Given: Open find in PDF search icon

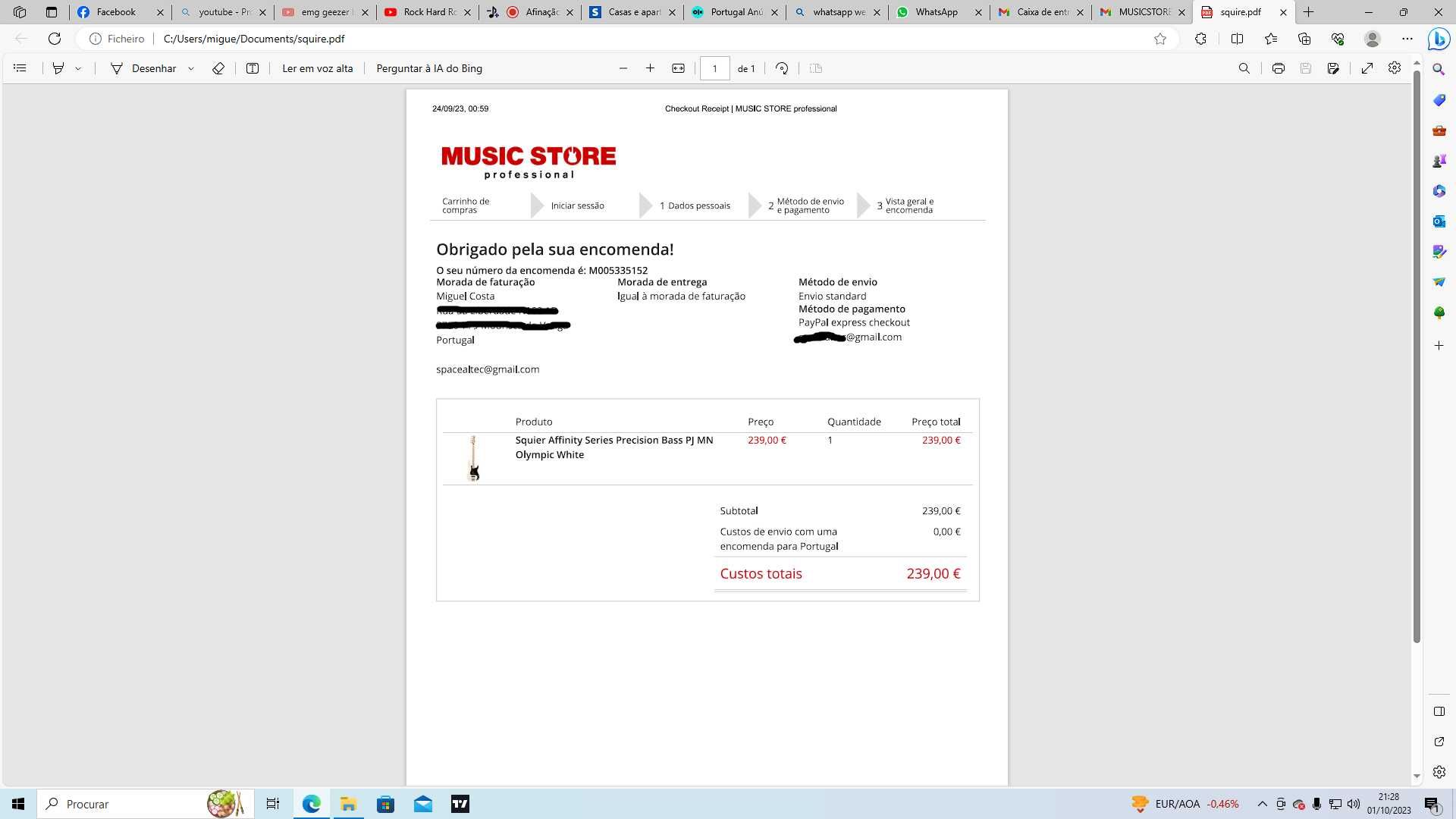Looking at the screenshot, I should click(x=1244, y=68).
